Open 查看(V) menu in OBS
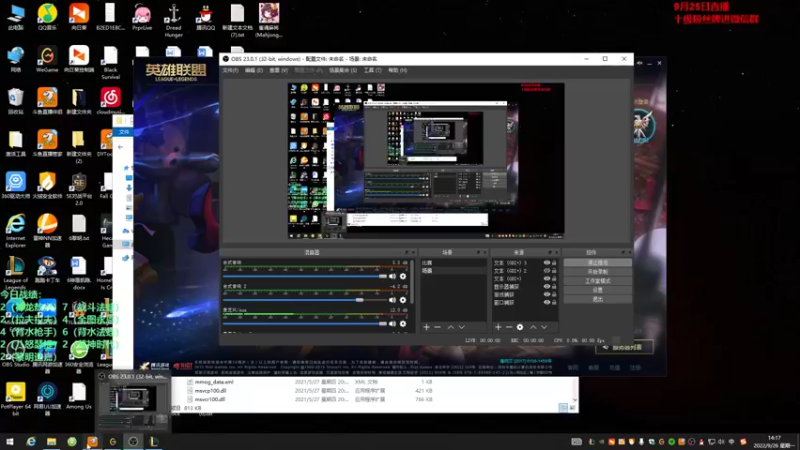The width and height of the screenshot is (800, 450). coord(279,70)
